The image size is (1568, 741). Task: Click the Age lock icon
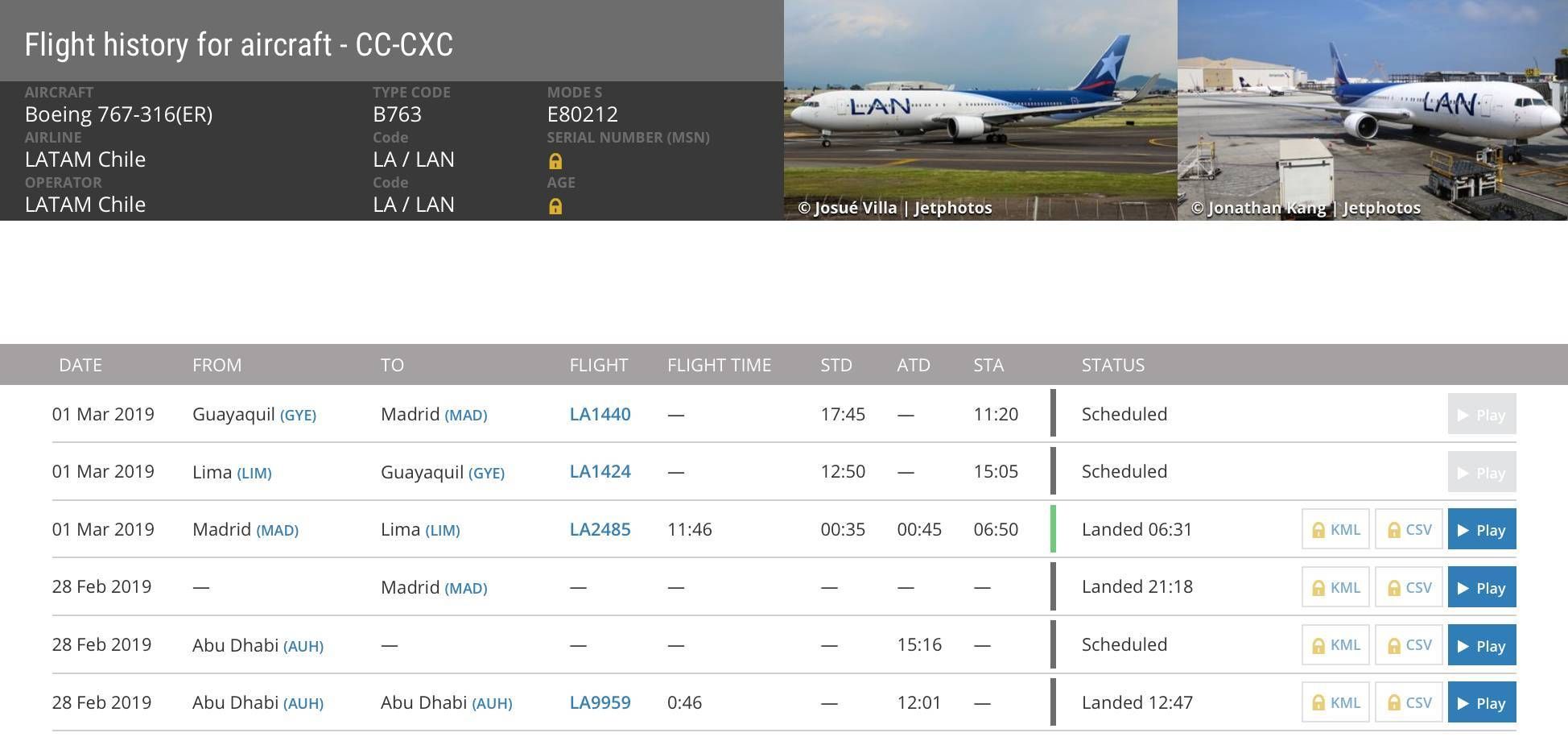pyautogui.click(x=555, y=206)
